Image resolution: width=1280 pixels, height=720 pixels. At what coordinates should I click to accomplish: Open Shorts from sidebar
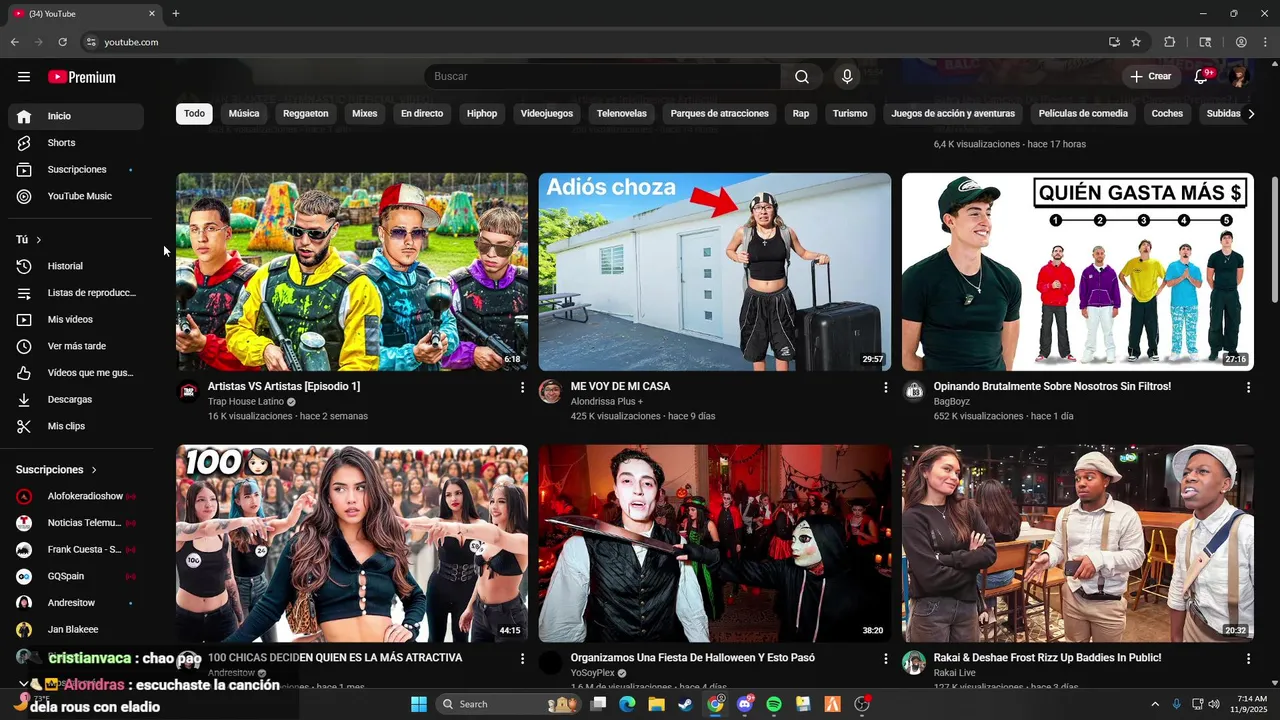click(76, 143)
